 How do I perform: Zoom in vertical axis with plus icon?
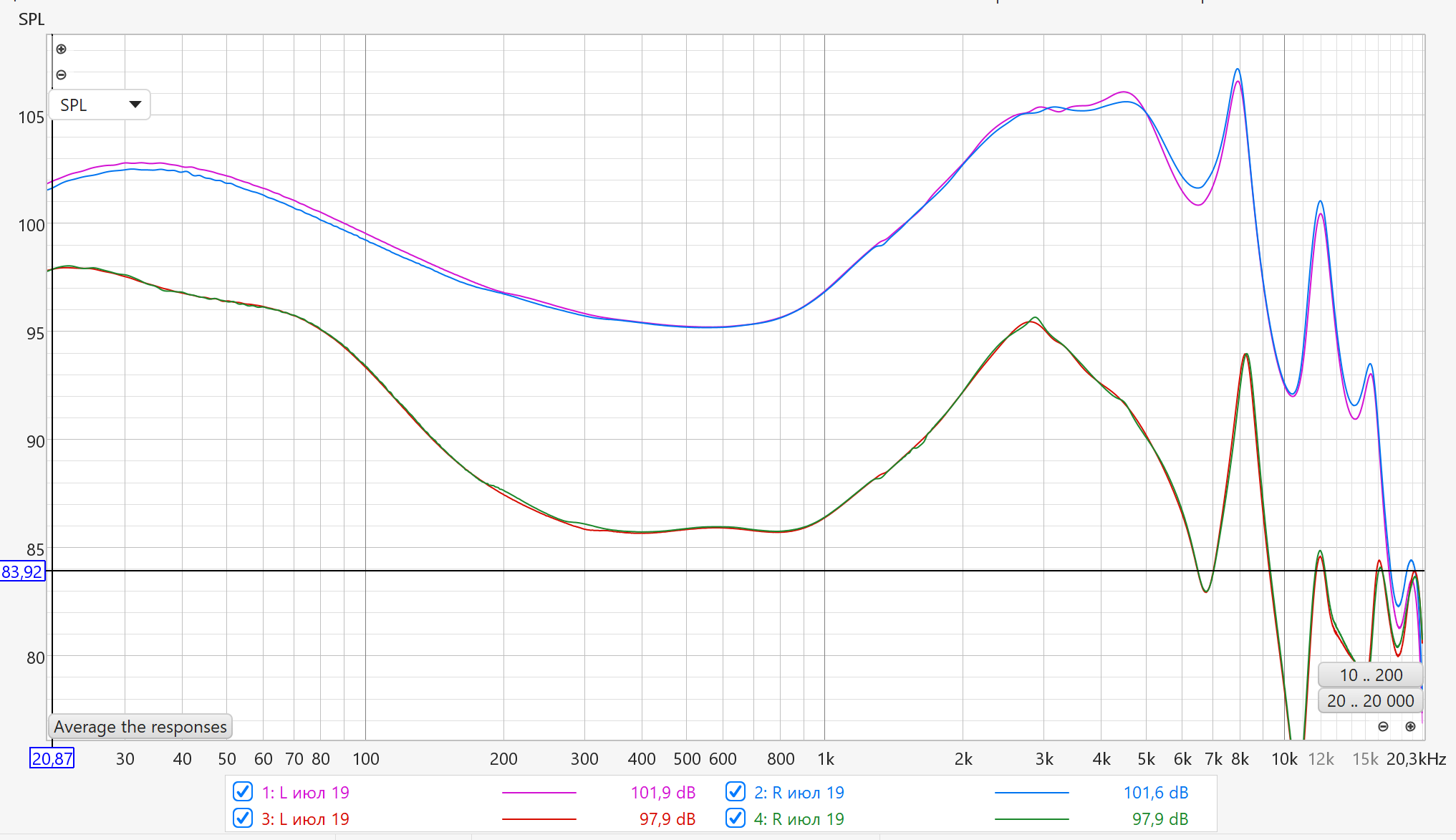pyautogui.click(x=62, y=49)
